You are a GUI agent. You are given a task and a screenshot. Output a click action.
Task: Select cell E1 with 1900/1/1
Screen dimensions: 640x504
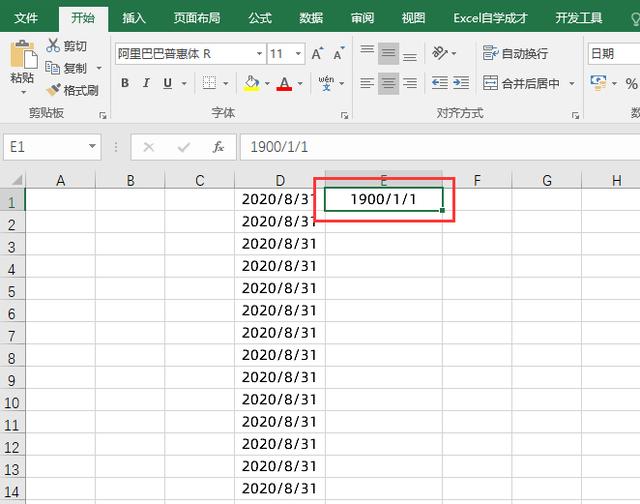click(384, 199)
